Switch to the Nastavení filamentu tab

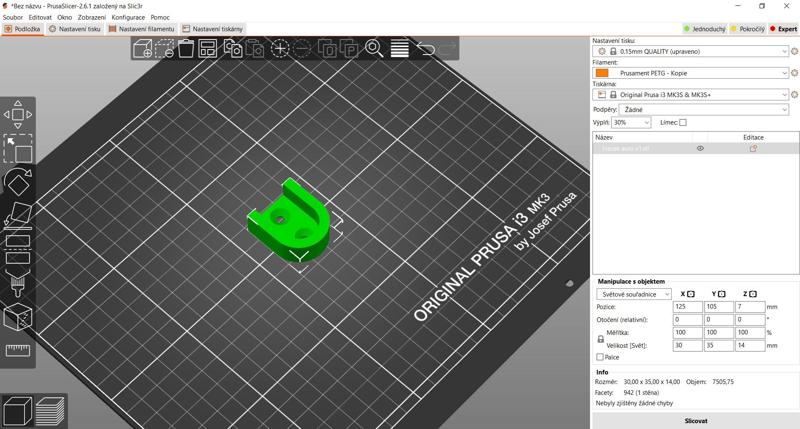(x=142, y=29)
